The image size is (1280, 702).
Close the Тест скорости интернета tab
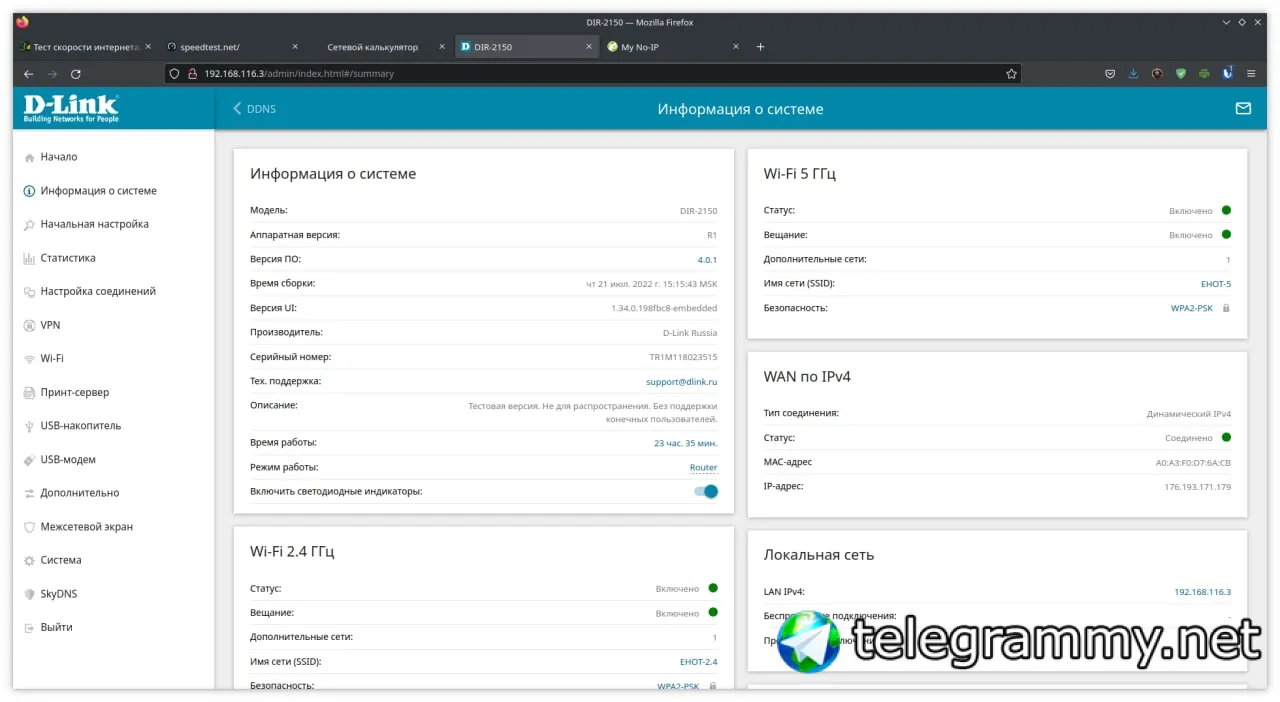(x=148, y=47)
